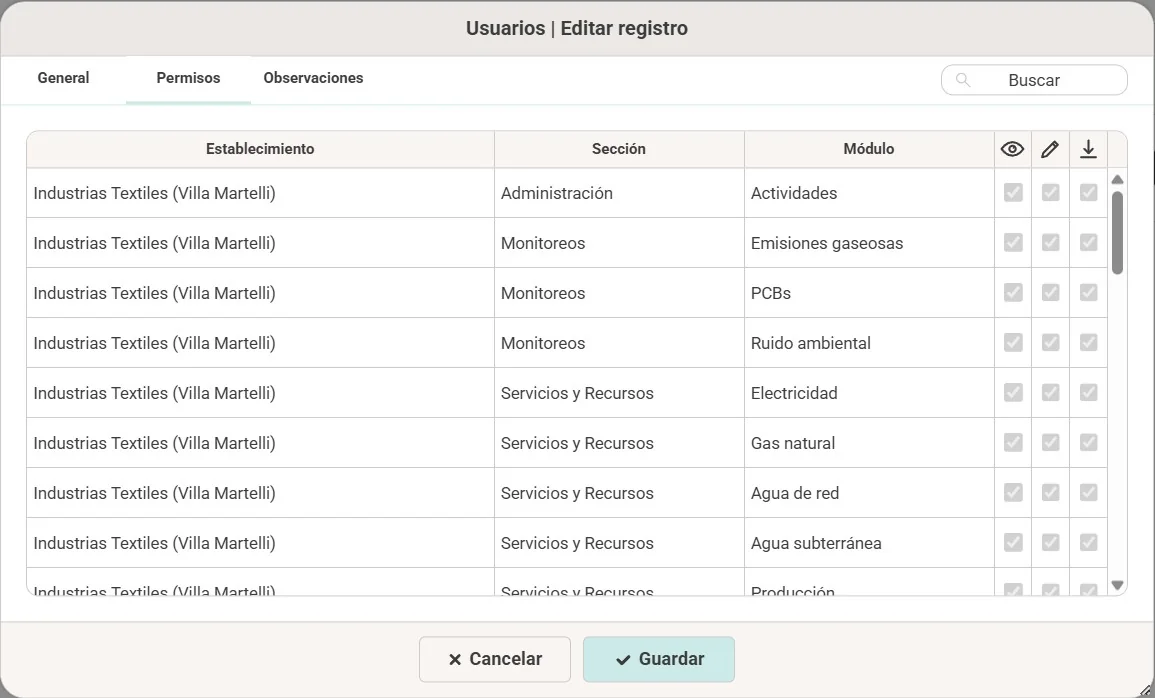Click the Módulo column header
The height and width of the screenshot is (698, 1155).
pyautogui.click(x=869, y=149)
